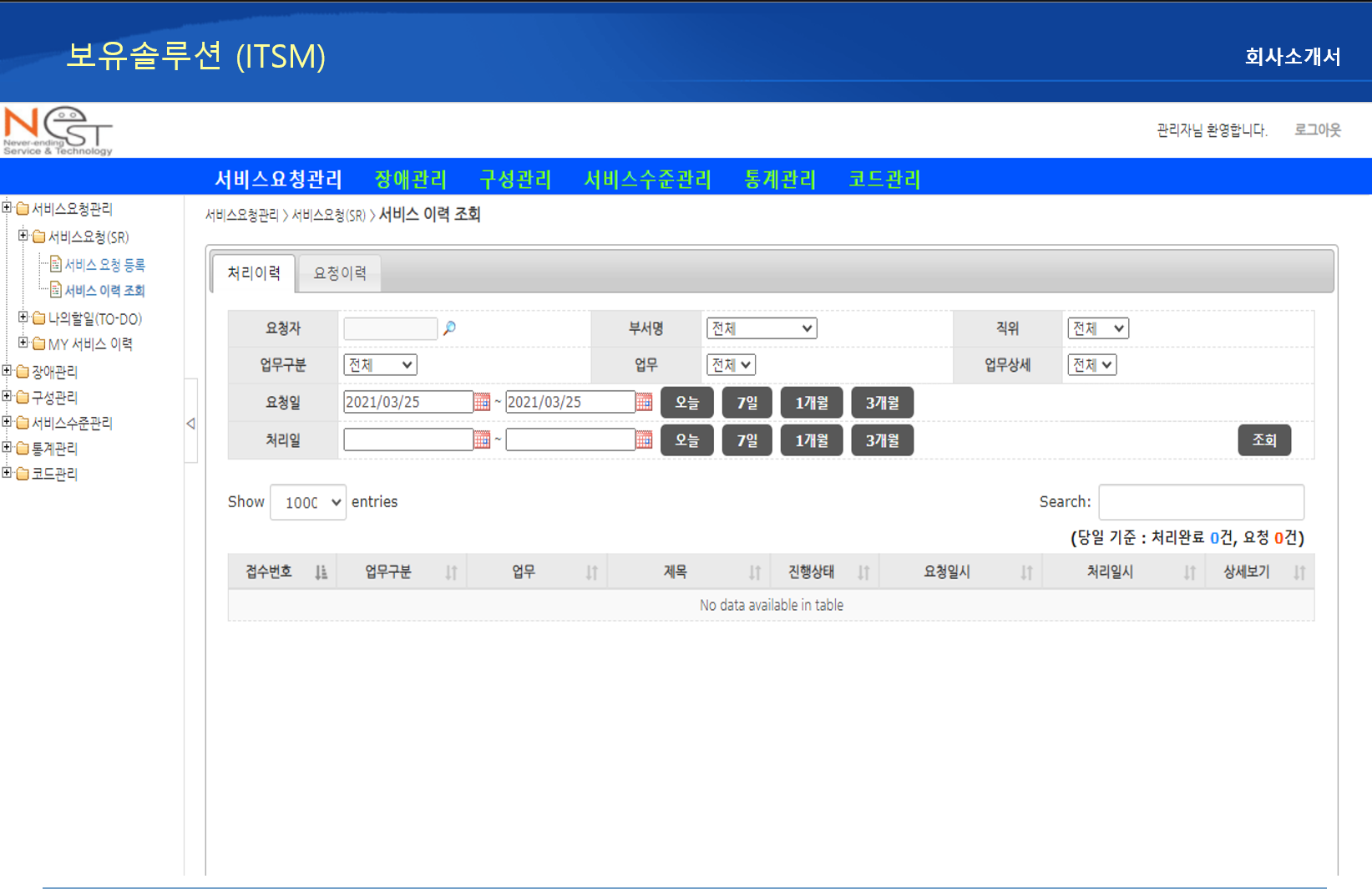Open calendar for request end date
The height and width of the screenshot is (889, 1372).
tap(644, 403)
